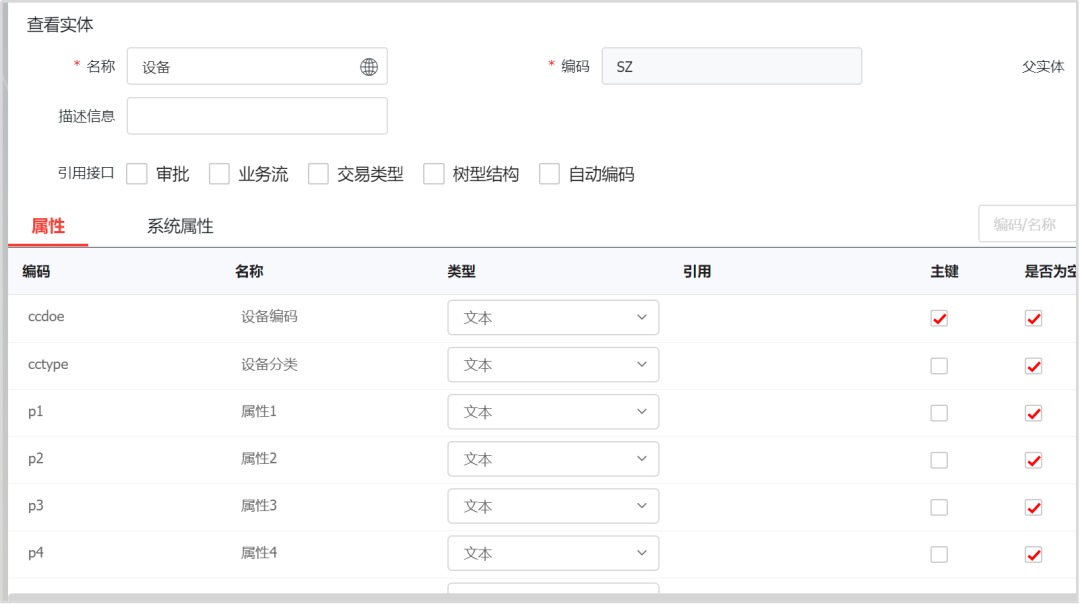
Task: Toggle the 自动编码 checkbox
Action: [549, 174]
